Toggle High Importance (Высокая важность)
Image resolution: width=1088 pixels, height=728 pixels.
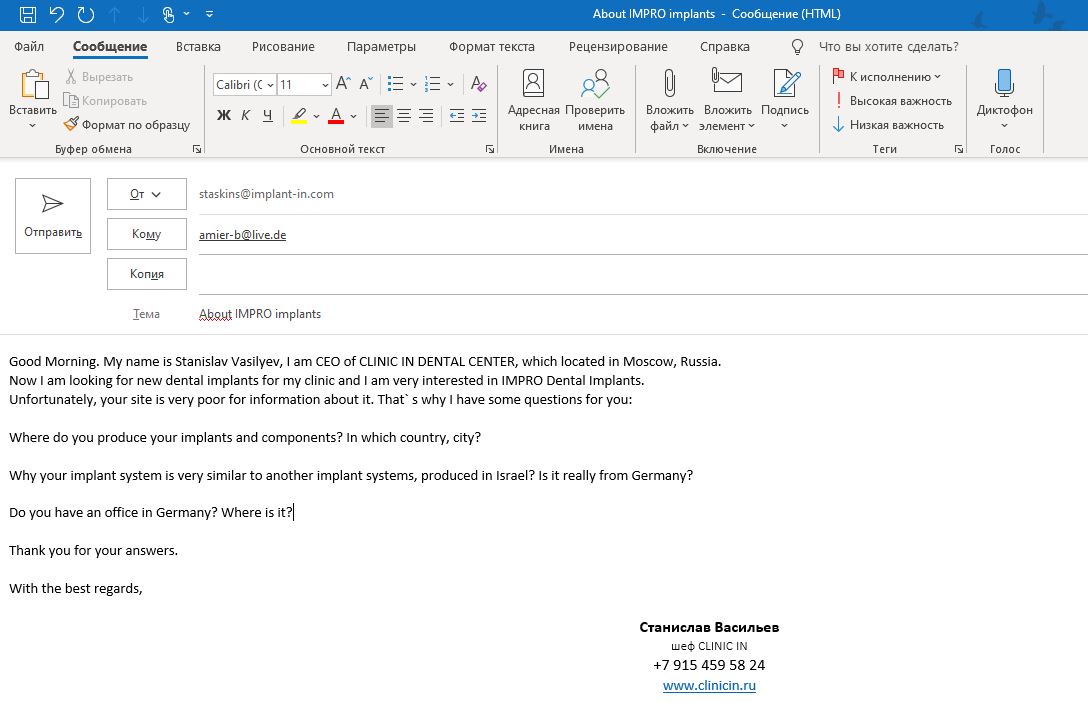(892, 101)
